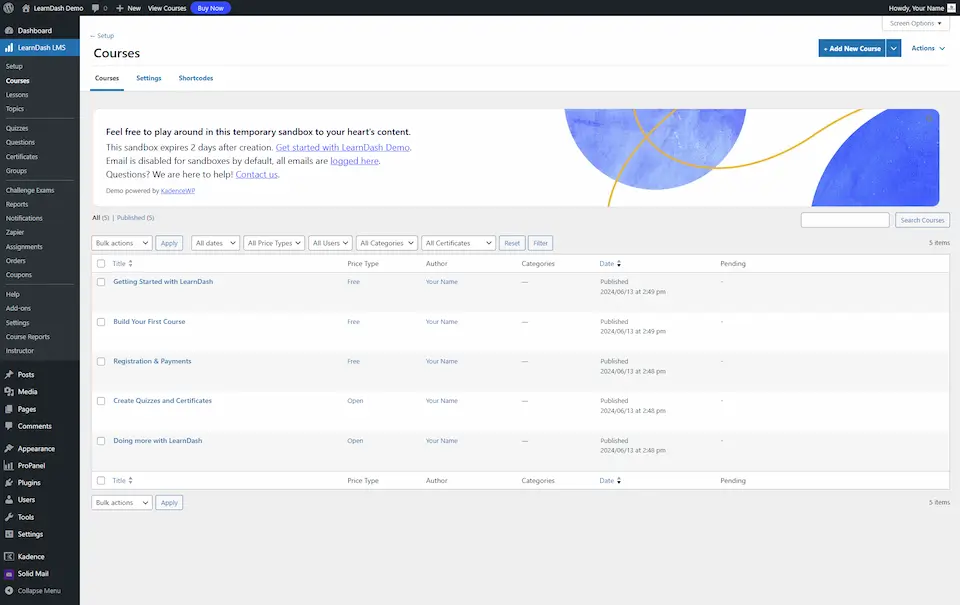The width and height of the screenshot is (960, 605).
Task: Open Course Reports in sidebar
Action: [x=28, y=337]
